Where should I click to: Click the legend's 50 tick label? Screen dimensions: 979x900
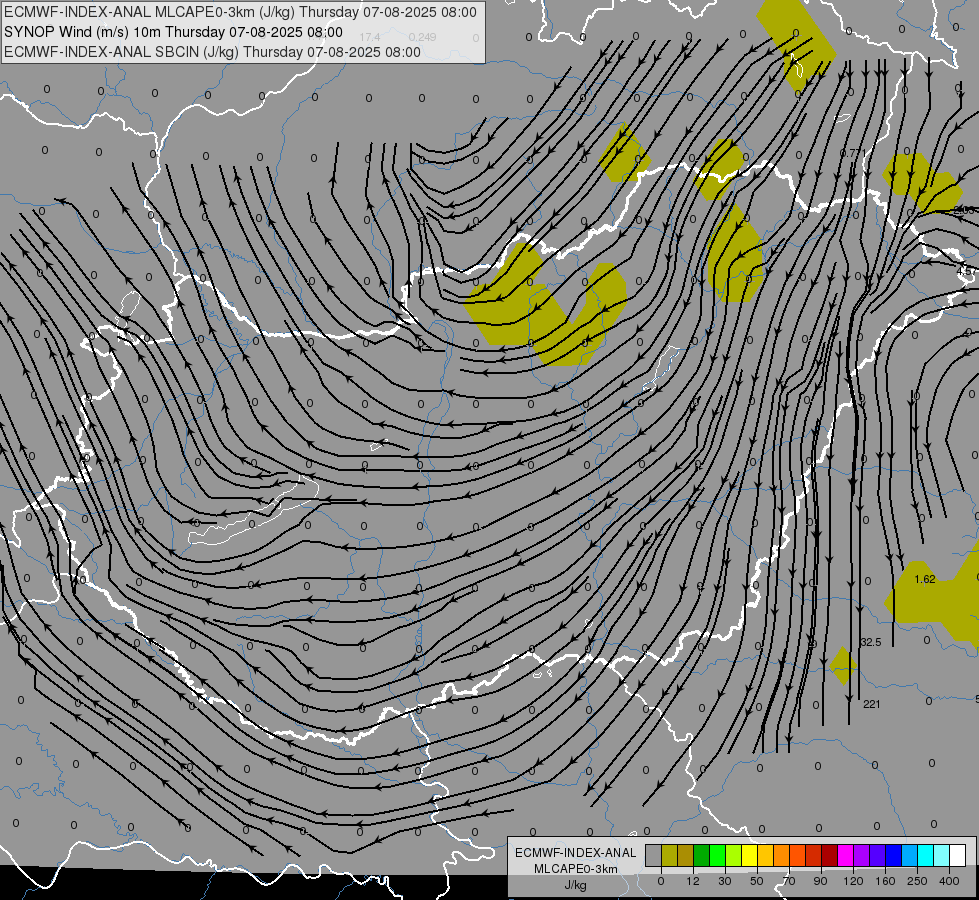tap(757, 881)
